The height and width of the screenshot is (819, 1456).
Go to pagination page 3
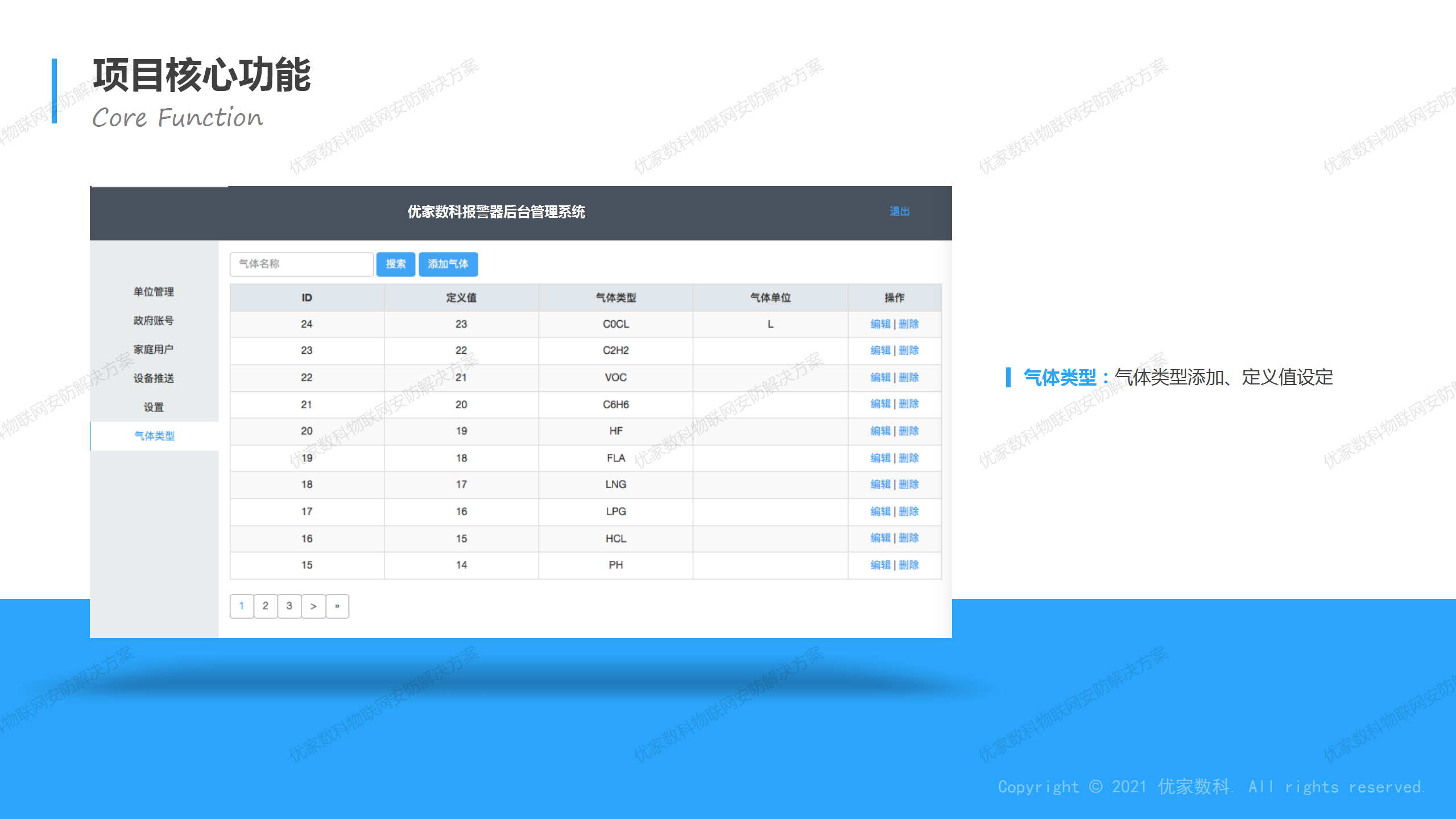click(x=289, y=606)
